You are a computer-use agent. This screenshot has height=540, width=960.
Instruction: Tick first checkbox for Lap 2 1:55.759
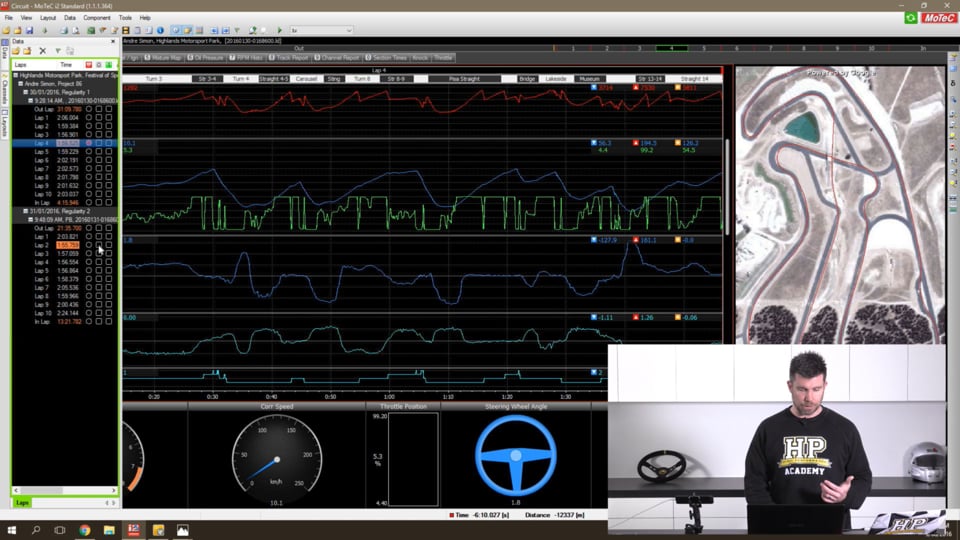(99, 245)
